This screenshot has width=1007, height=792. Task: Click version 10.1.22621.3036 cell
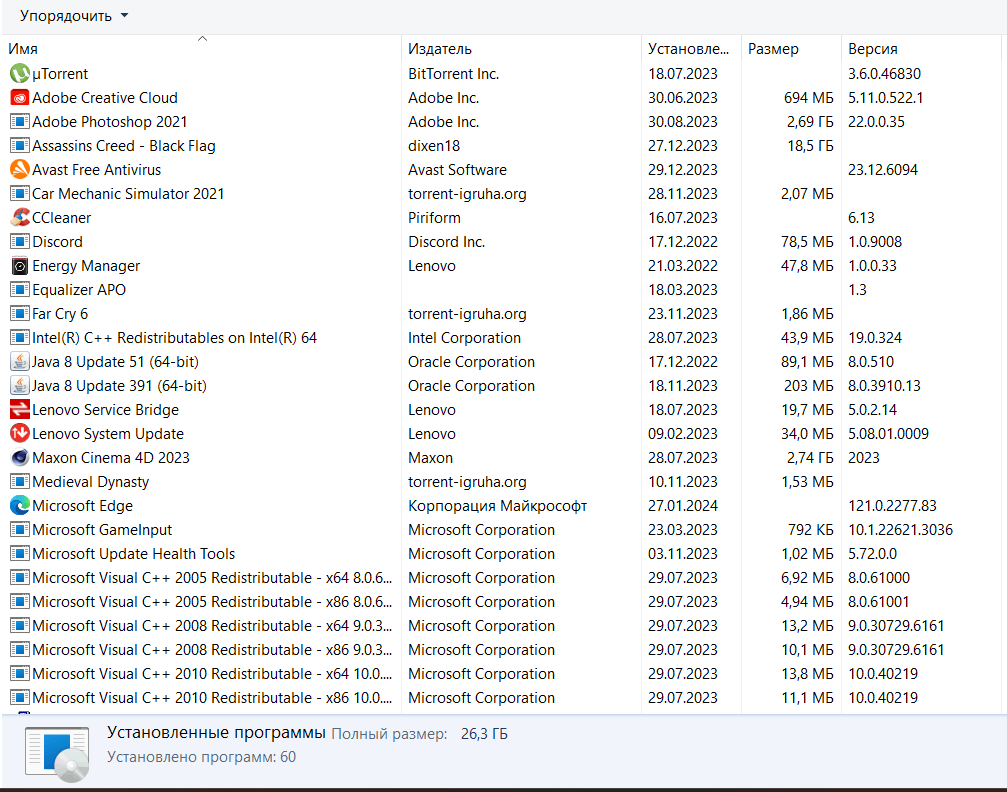coord(900,529)
